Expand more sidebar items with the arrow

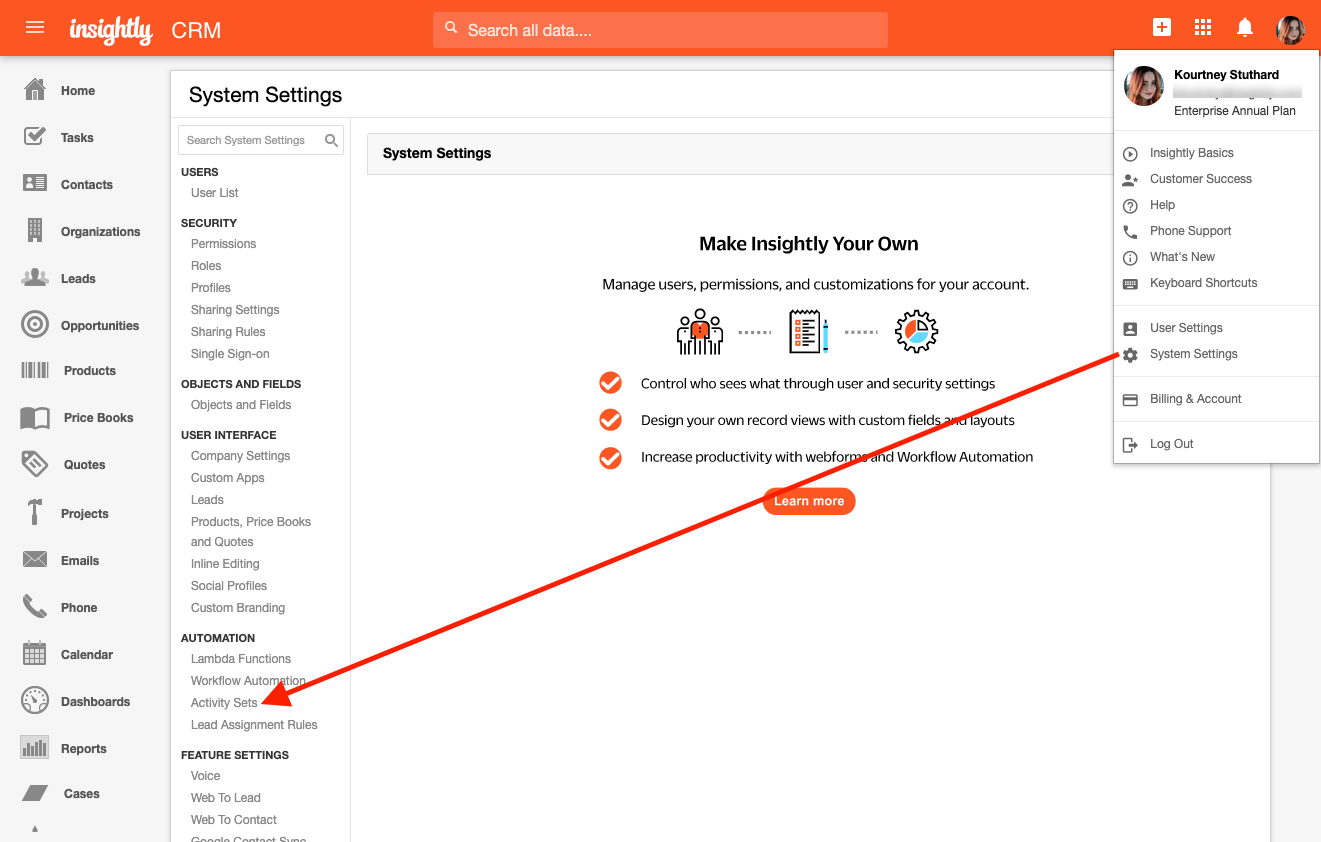click(x=35, y=828)
